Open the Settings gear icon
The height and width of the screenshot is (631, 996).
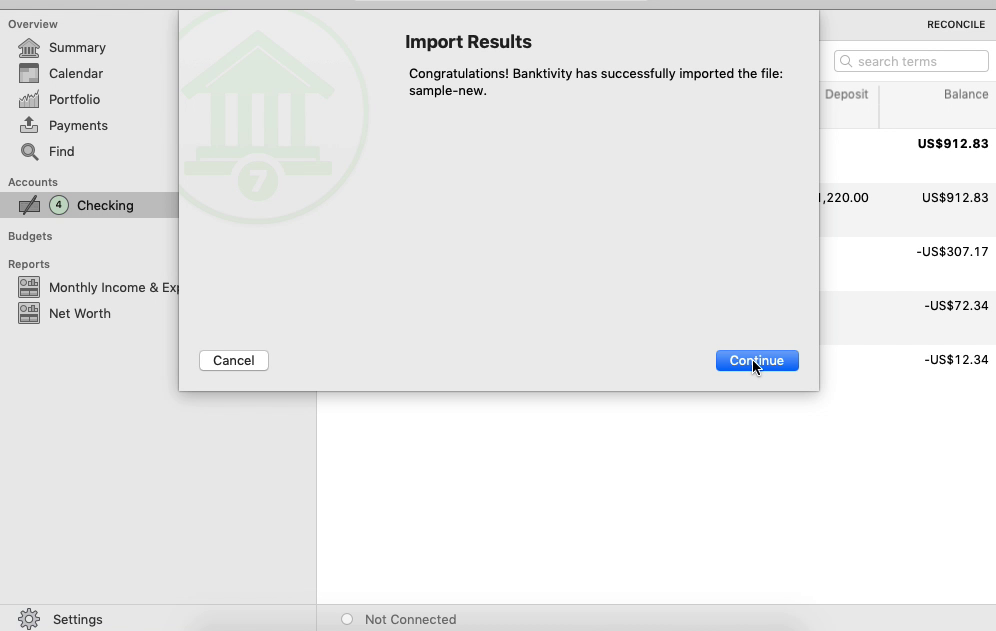coord(29,619)
